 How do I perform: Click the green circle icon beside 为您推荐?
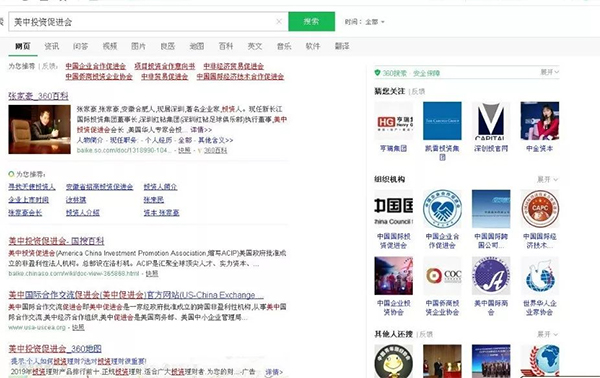[x=11, y=174]
